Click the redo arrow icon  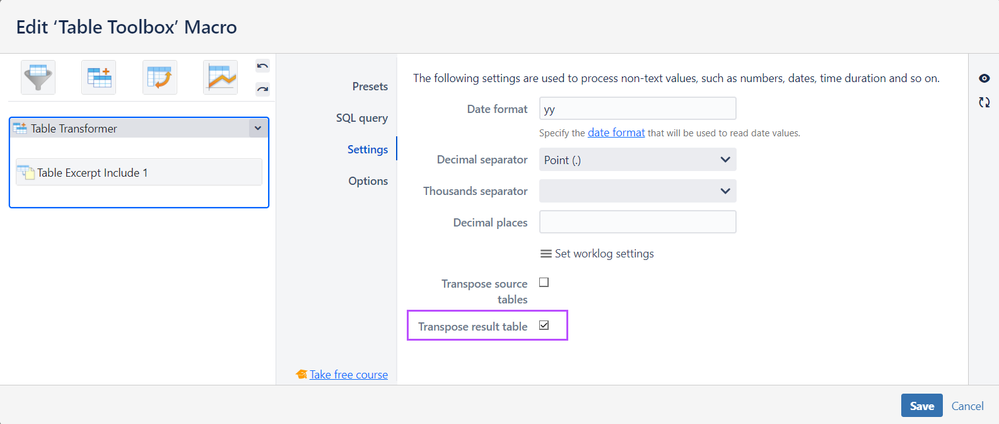[x=262, y=89]
